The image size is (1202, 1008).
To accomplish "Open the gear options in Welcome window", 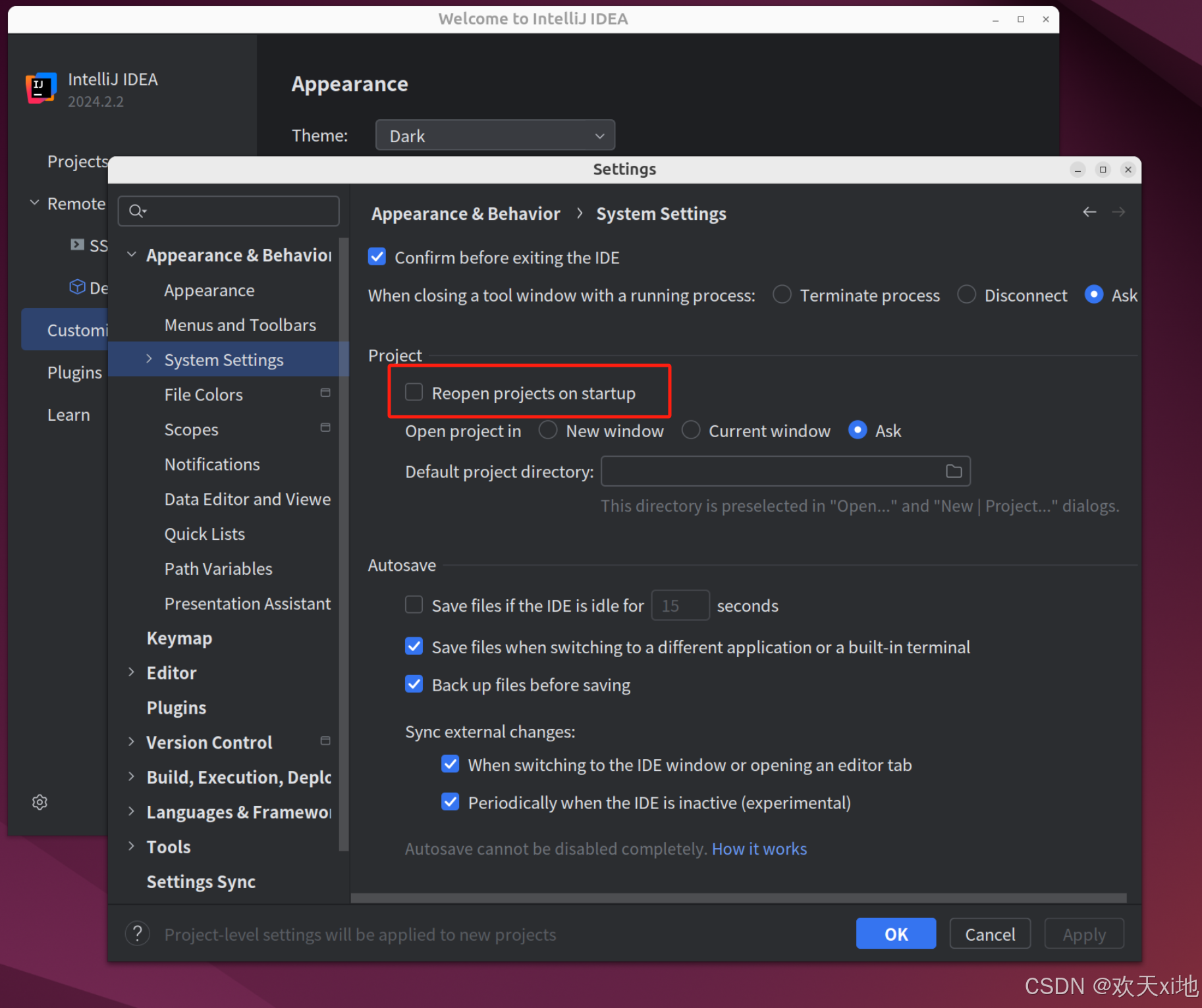I will click(40, 802).
